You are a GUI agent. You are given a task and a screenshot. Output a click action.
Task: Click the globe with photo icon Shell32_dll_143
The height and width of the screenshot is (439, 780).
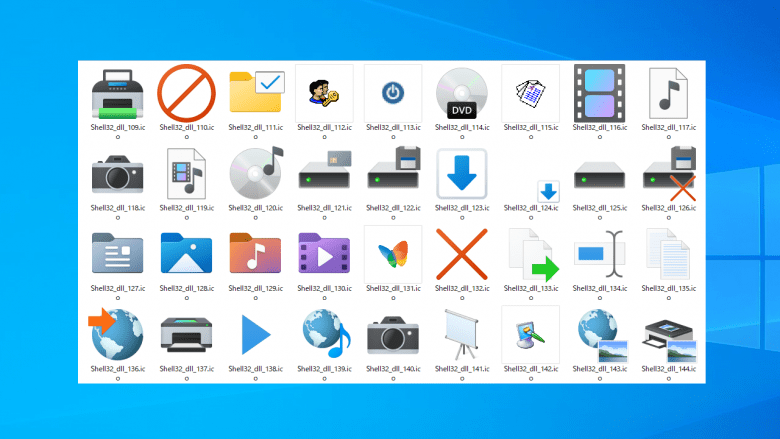click(x=602, y=336)
